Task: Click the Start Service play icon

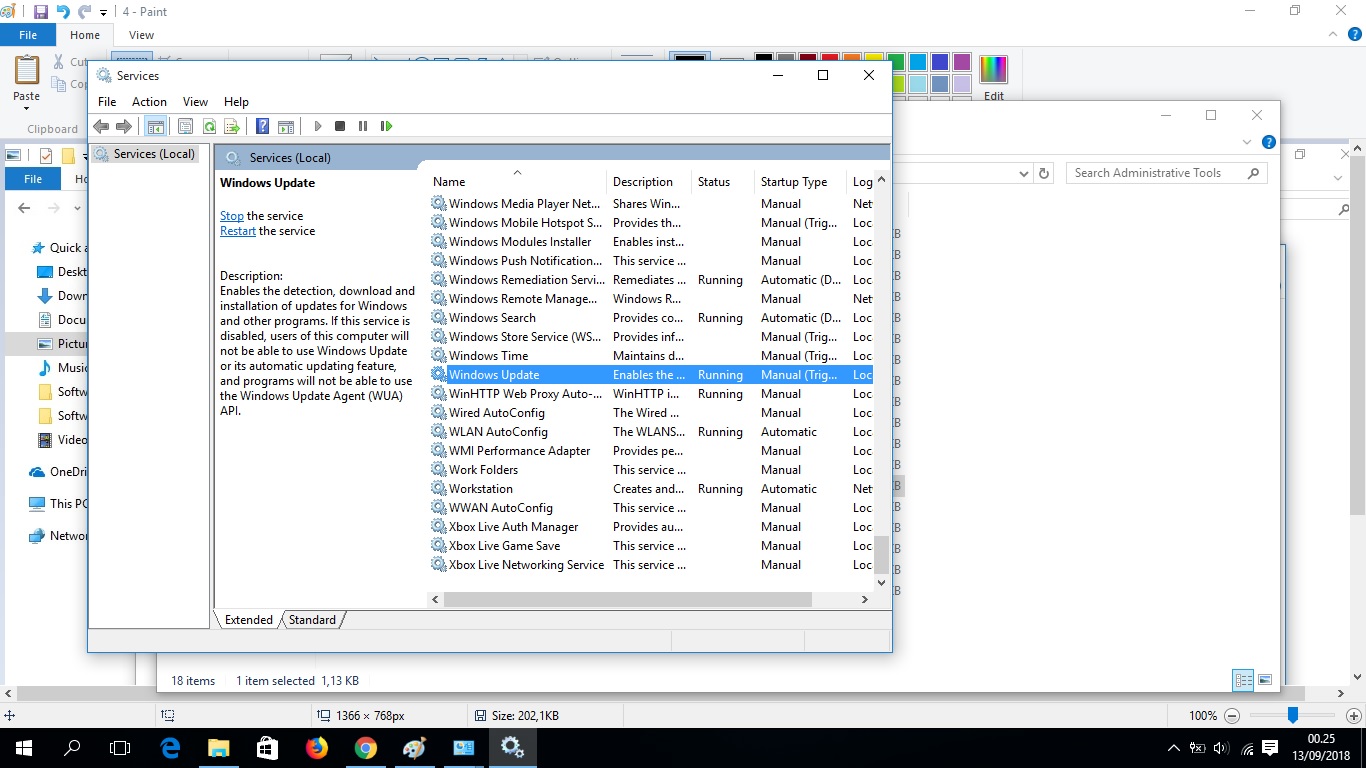Action: coord(318,126)
